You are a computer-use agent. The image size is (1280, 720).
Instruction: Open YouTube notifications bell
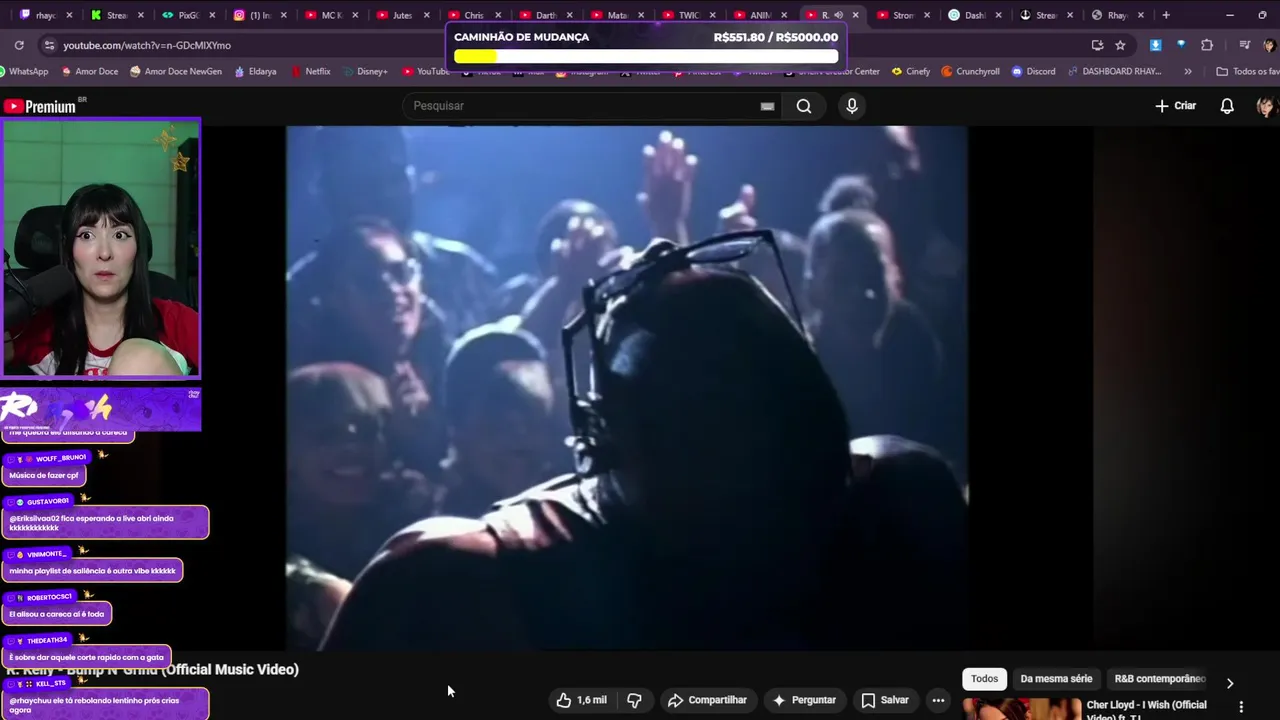[x=1227, y=106]
